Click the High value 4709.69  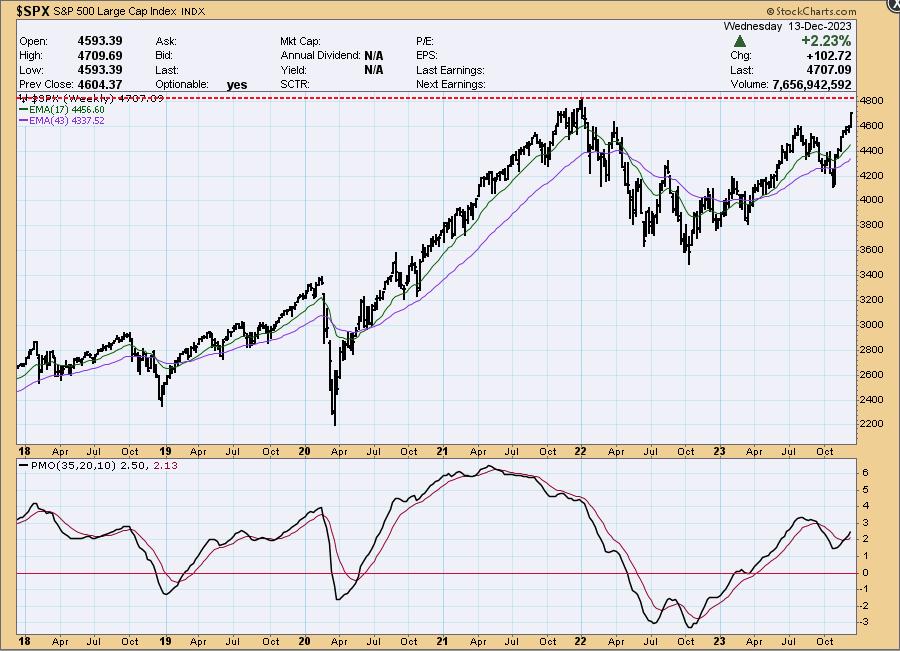100,55
